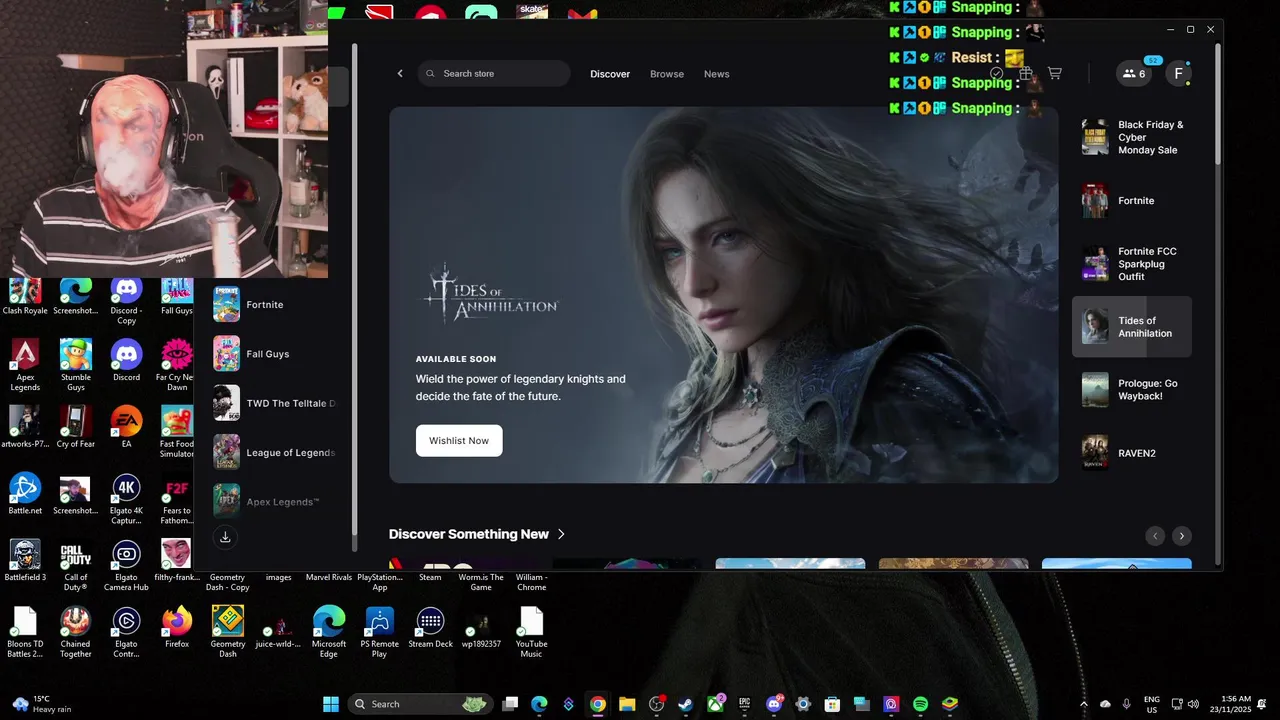Click the Epic store vertical scrollbar
The image size is (1280, 720).
pyautogui.click(x=1217, y=105)
